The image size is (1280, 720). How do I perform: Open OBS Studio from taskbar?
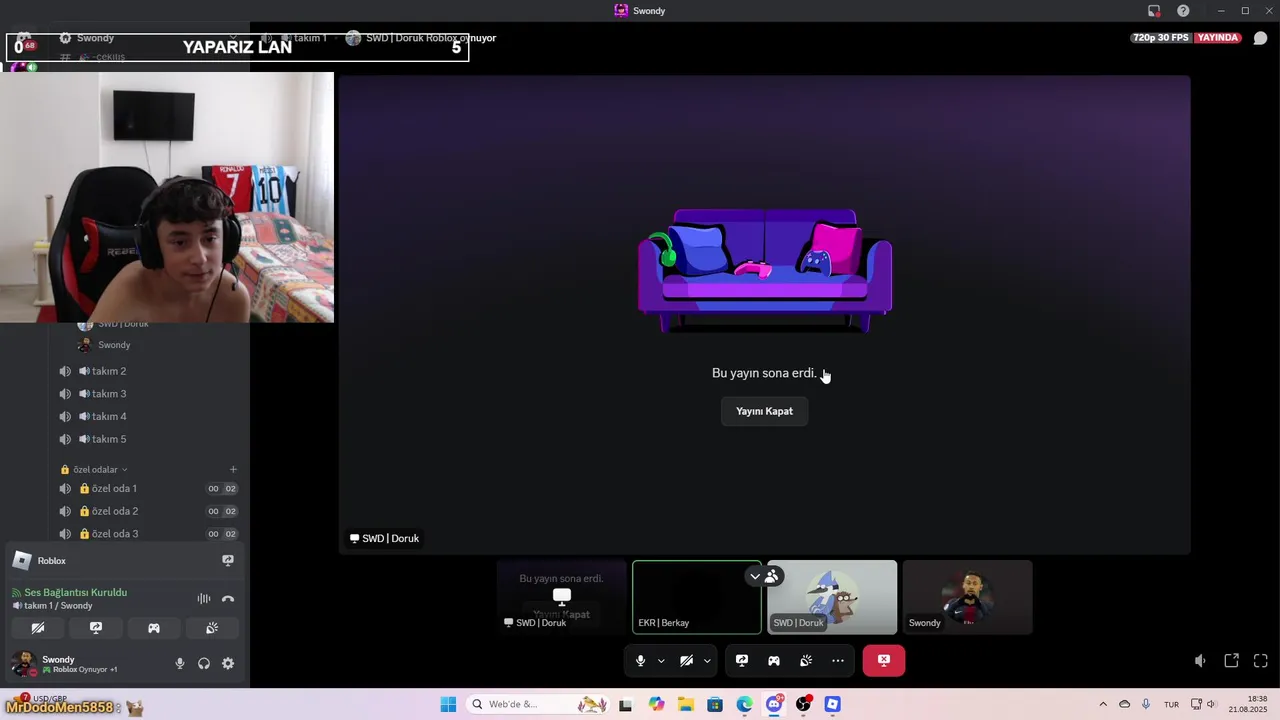803,705
